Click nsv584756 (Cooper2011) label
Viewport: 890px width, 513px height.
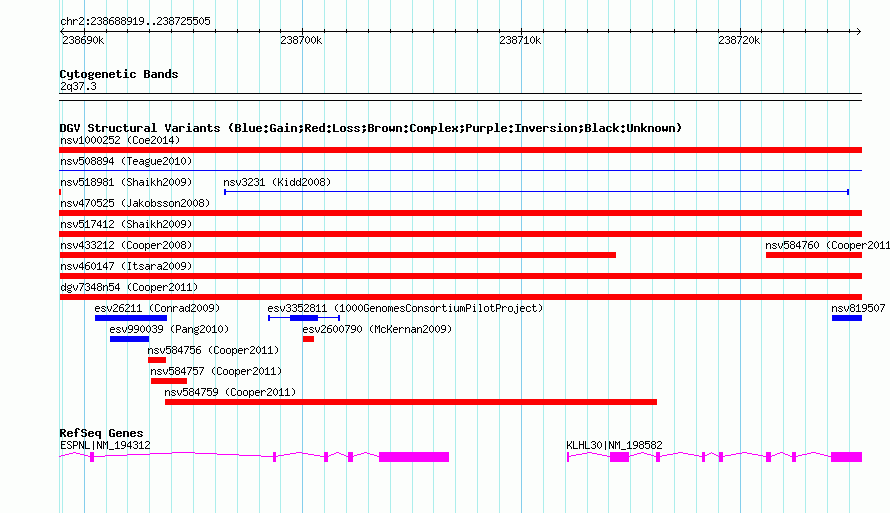(213, 350)
